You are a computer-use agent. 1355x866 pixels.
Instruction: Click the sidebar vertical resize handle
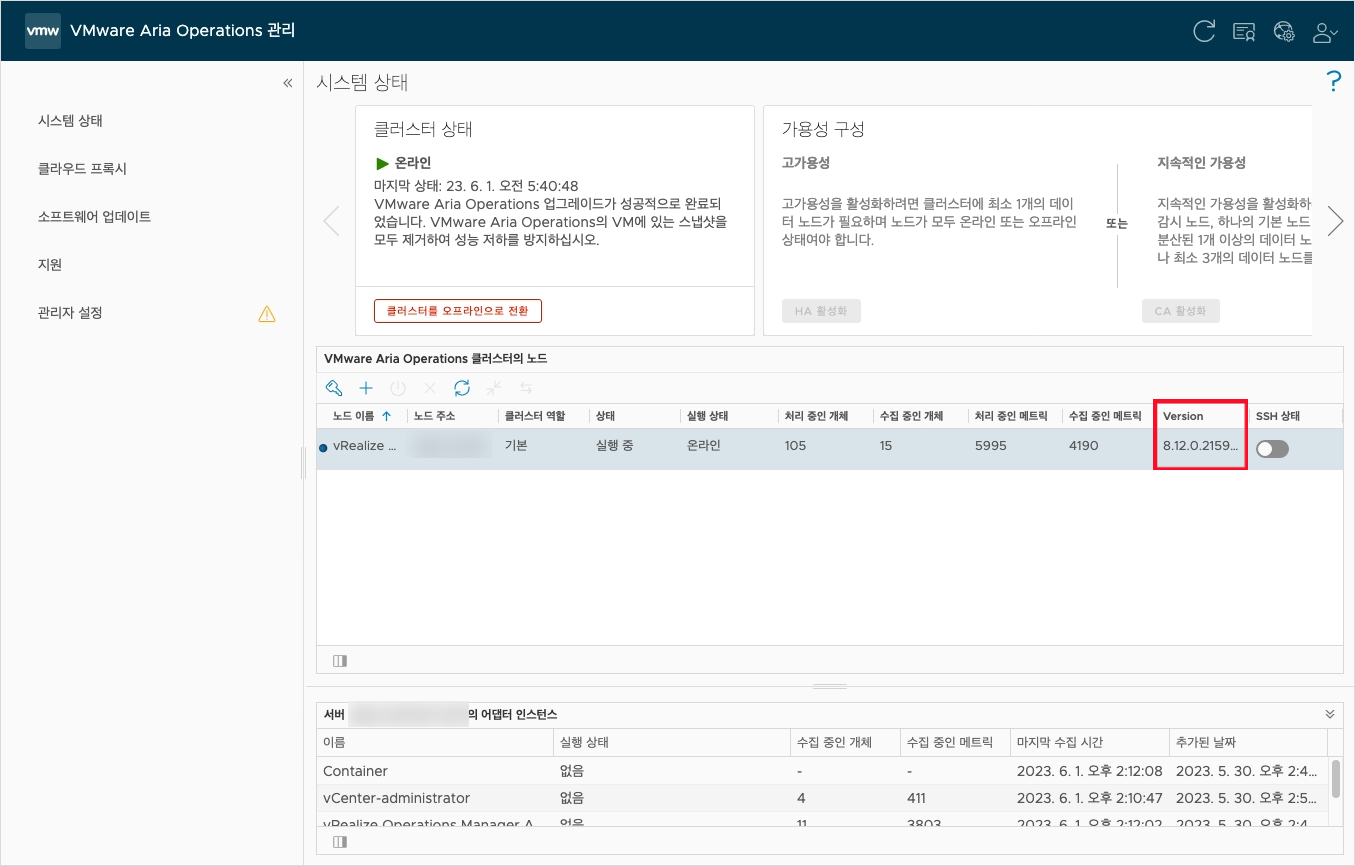303,462
